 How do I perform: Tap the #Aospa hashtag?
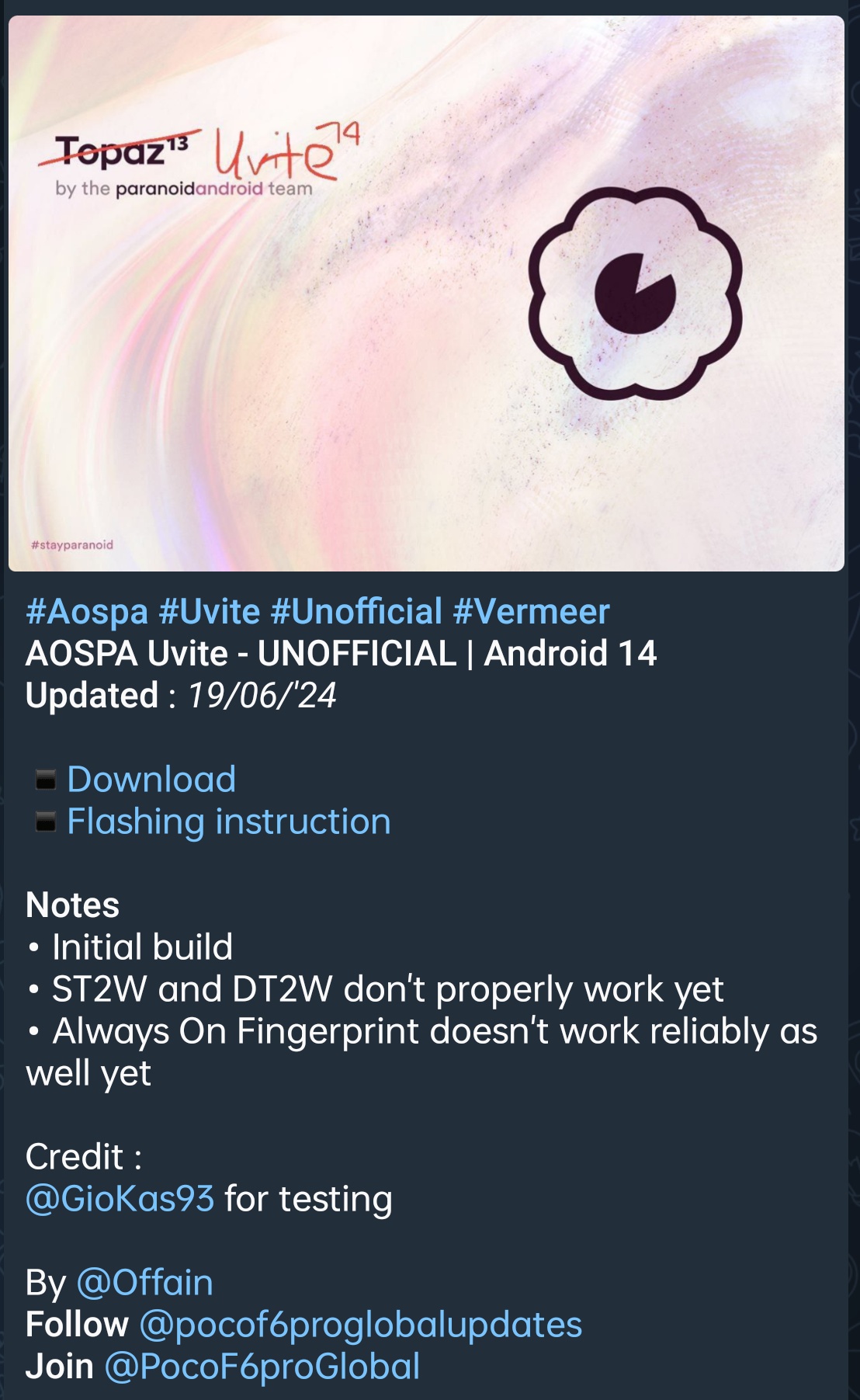pyautogui.click(x=87, y=612)
